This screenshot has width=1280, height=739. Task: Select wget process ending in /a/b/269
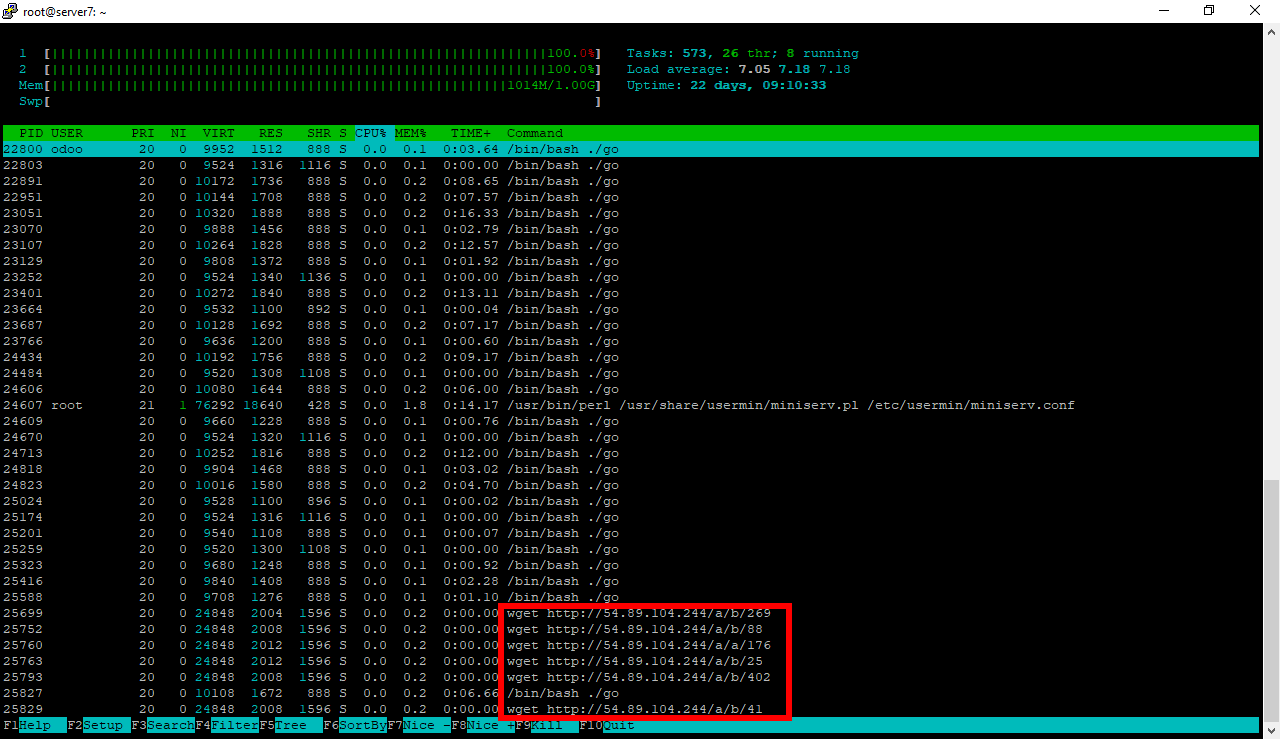(x=630, y=613)
